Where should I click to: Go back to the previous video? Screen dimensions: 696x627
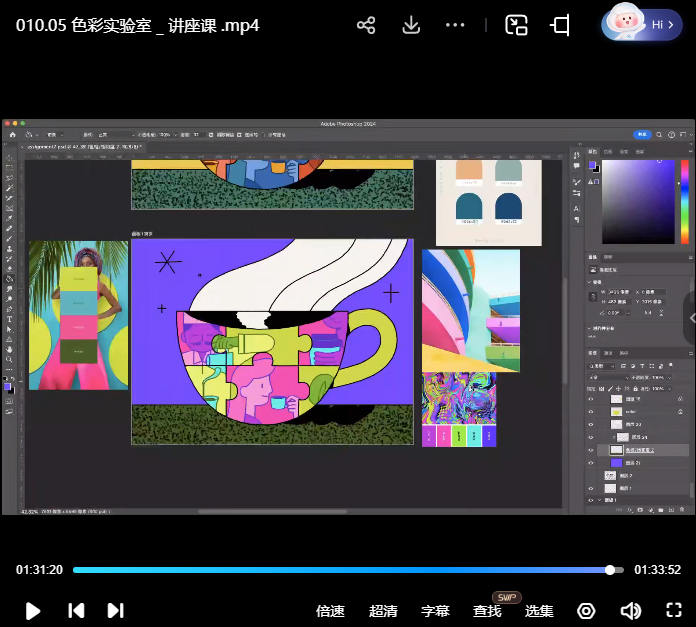click(76, 610)
